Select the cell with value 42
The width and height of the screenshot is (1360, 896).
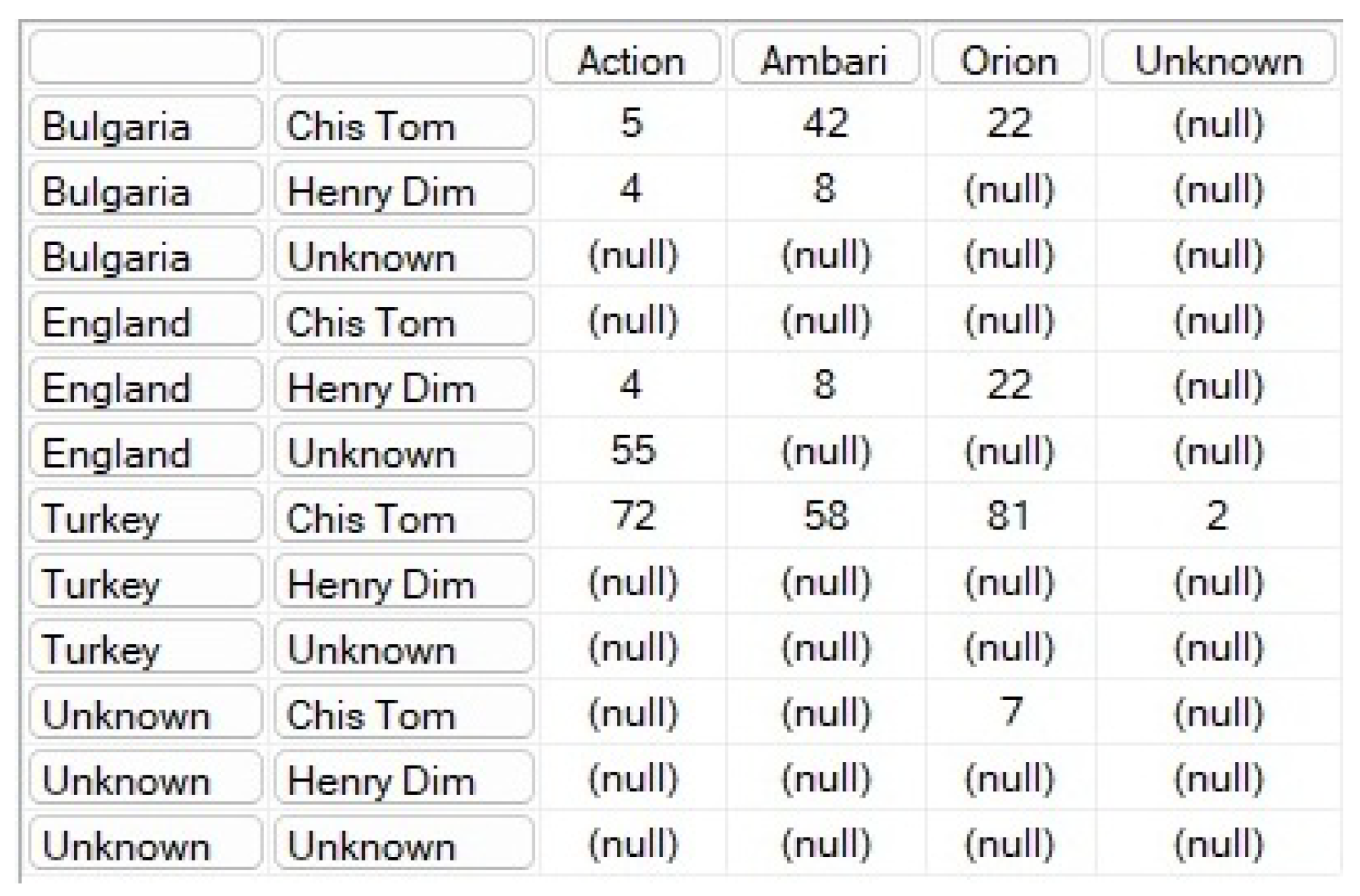[x=825, y=123]
